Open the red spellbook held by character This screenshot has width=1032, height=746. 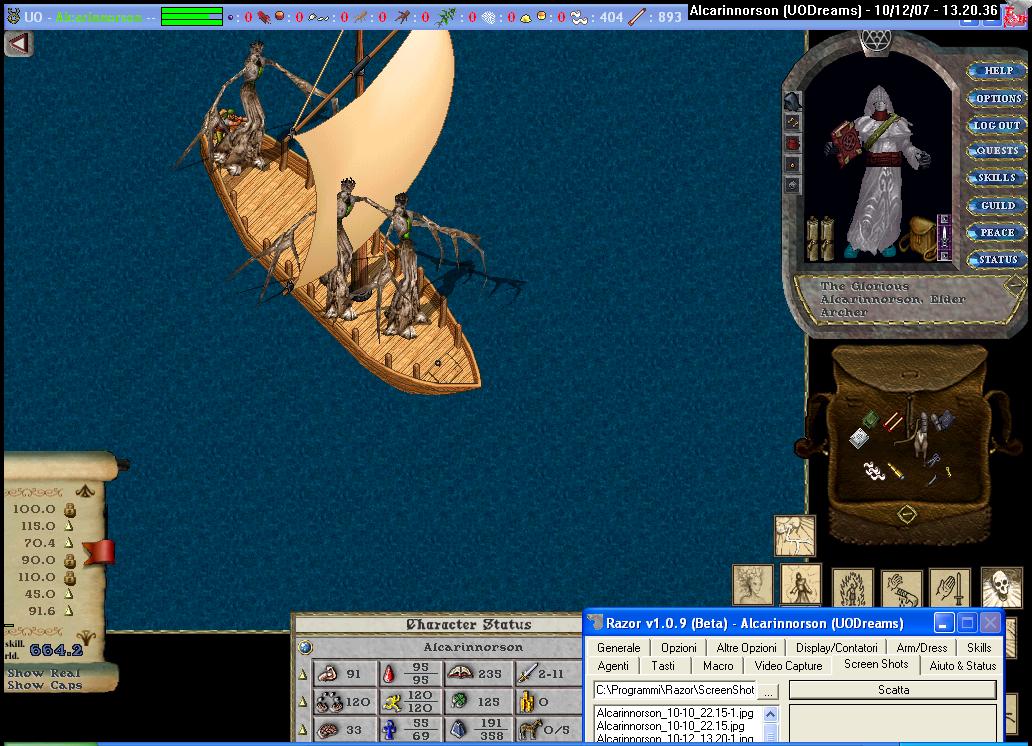click(846, 143)
